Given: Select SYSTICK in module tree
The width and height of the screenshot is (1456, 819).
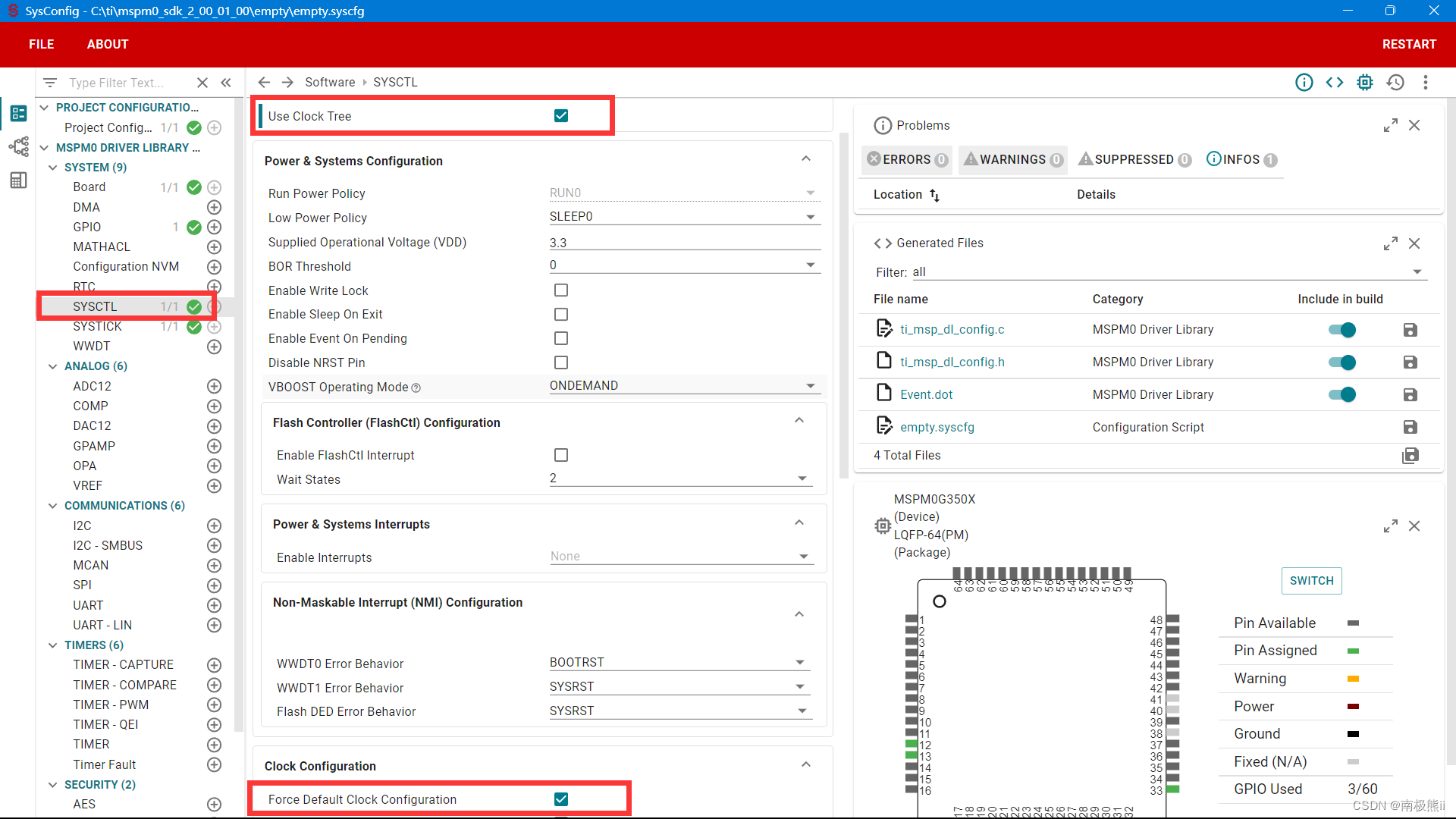Looking at the screenshot, I should click(x=97, y=326).
